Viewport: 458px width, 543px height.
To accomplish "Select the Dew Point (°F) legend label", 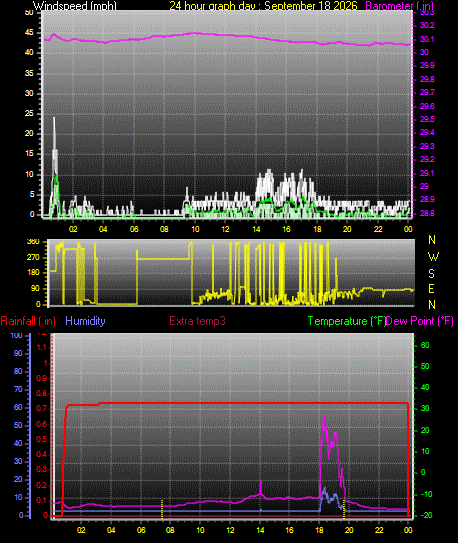I will (x=420, y=321).
